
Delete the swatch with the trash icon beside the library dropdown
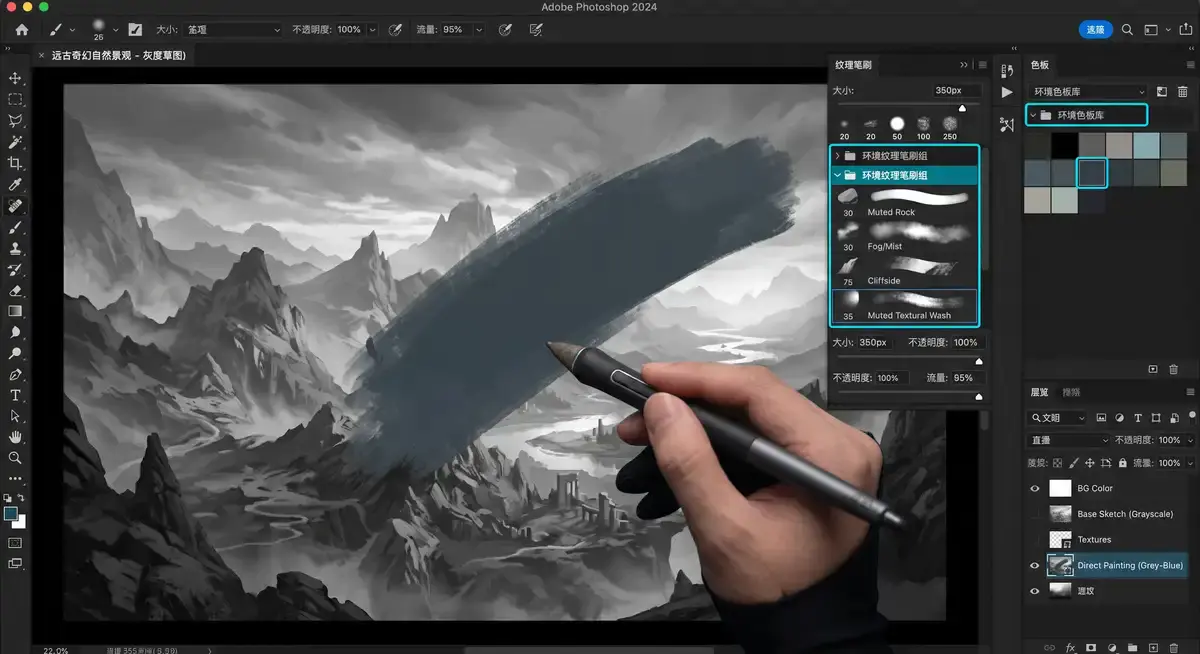[x=1183, y=92]
